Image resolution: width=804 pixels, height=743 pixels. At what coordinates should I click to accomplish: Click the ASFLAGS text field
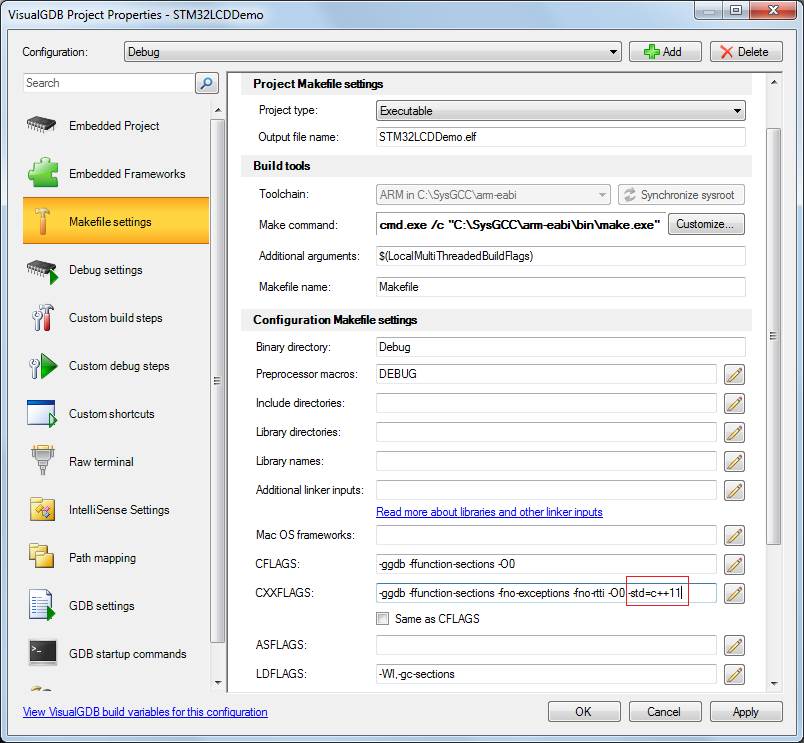click(546, 645)
